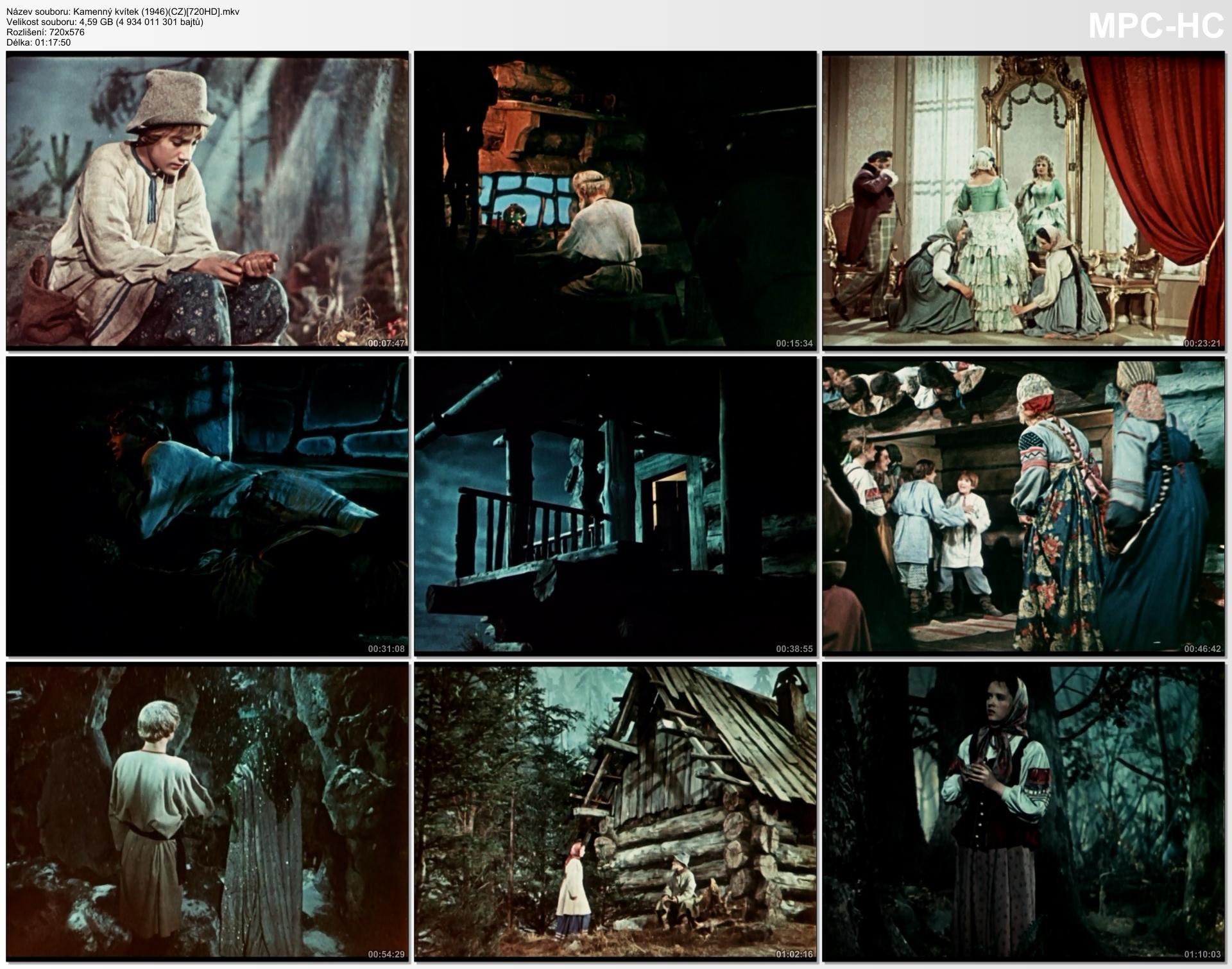
Task: Open the night porch thumbnail at 00:38:55
Action: (615, 506)
